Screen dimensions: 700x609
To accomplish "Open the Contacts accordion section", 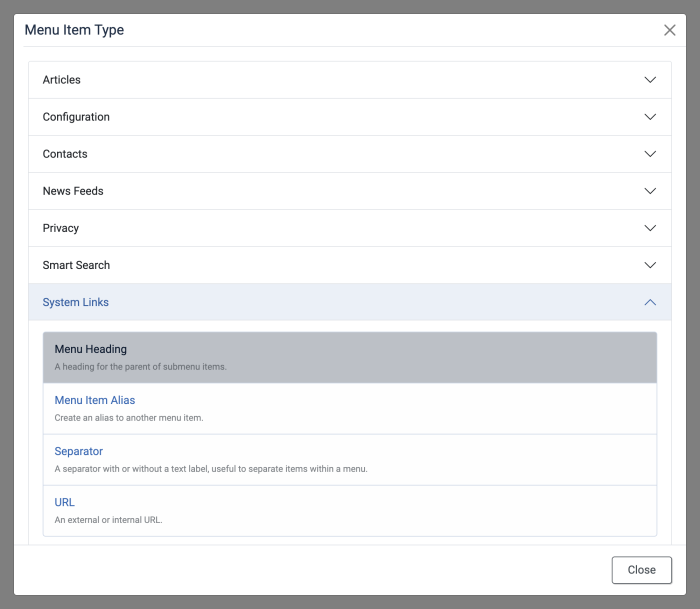I will [65, 154].
